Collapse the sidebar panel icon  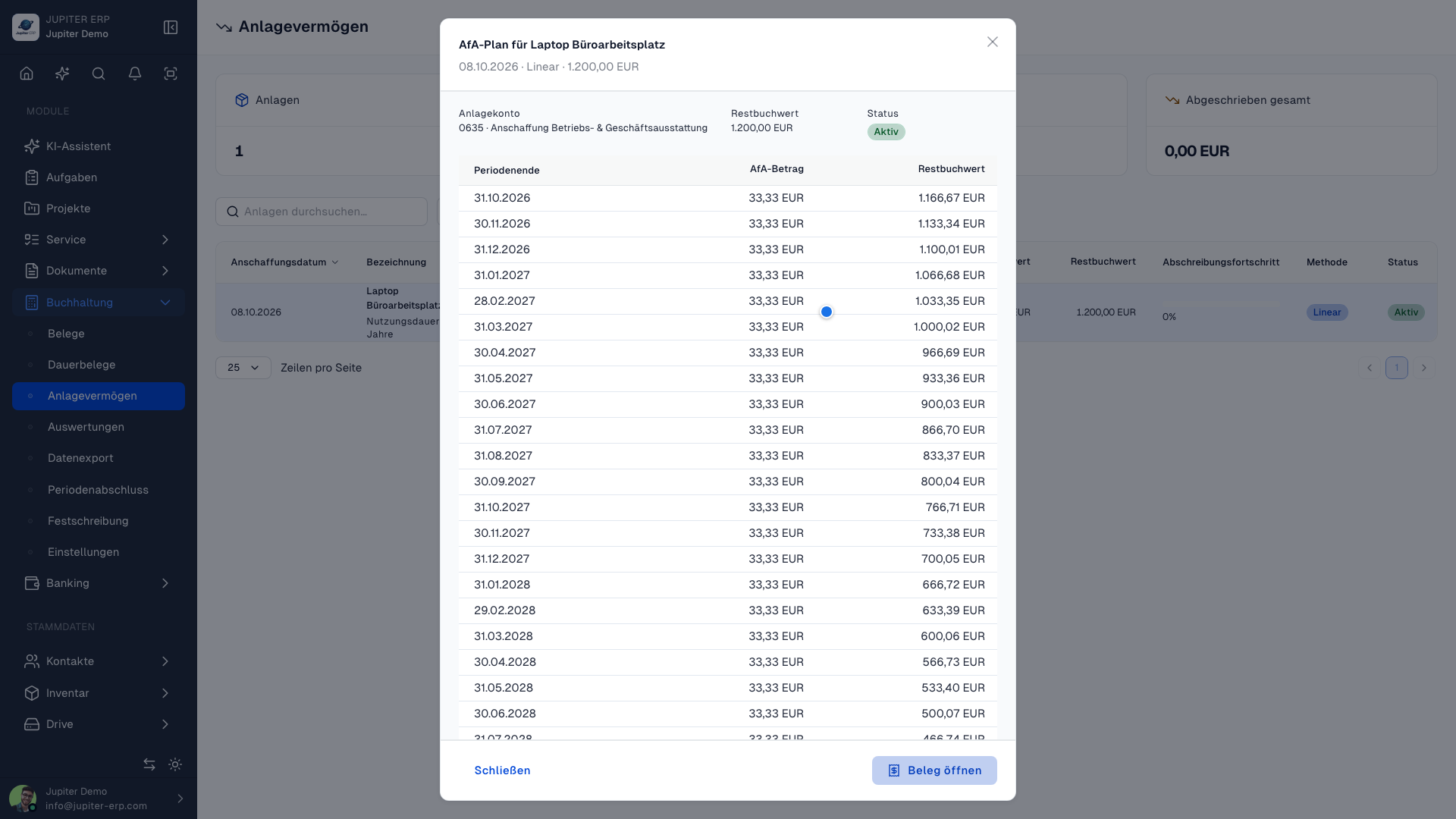[x=171, y=27]
